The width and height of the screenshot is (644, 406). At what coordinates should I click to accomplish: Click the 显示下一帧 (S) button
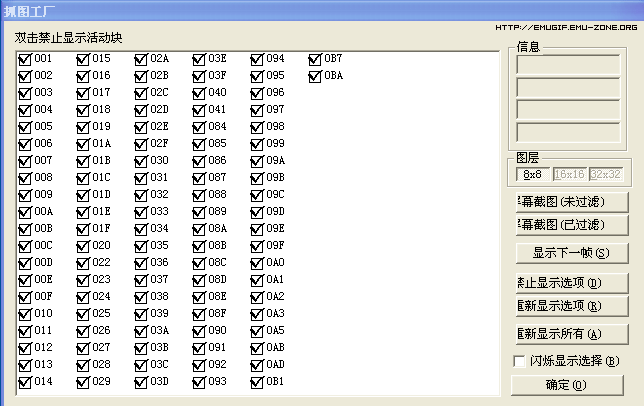pos(572,253)
